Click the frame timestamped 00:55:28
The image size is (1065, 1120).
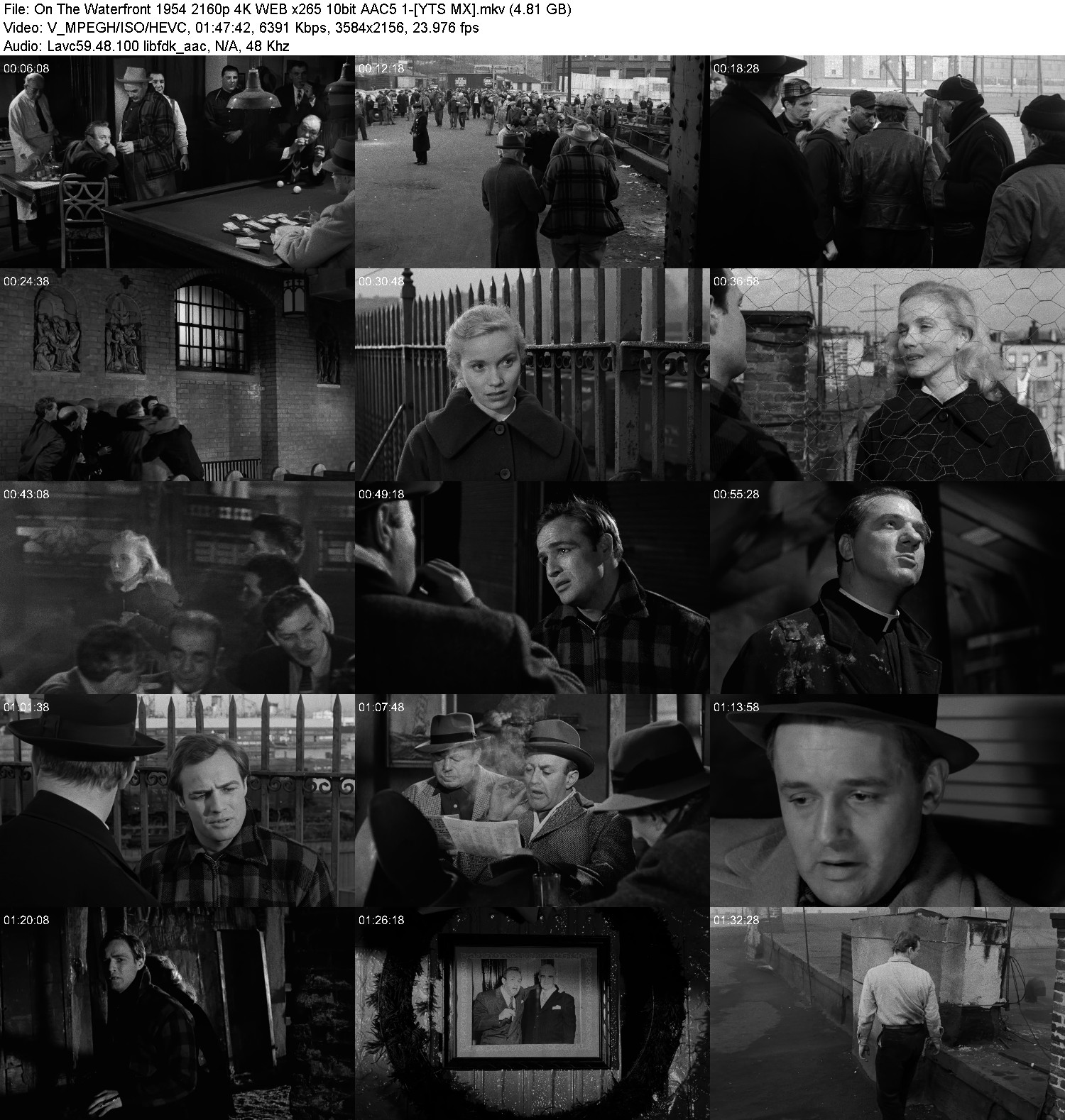887,588
